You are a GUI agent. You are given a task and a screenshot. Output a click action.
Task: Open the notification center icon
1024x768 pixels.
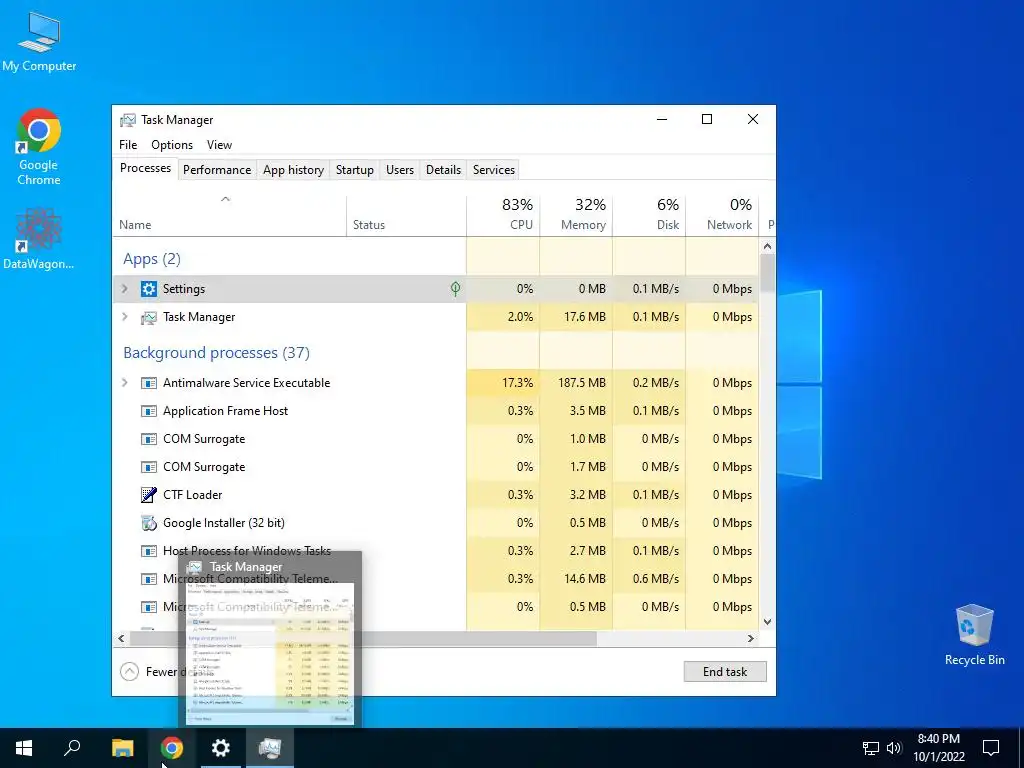click(x=991, y=748)
